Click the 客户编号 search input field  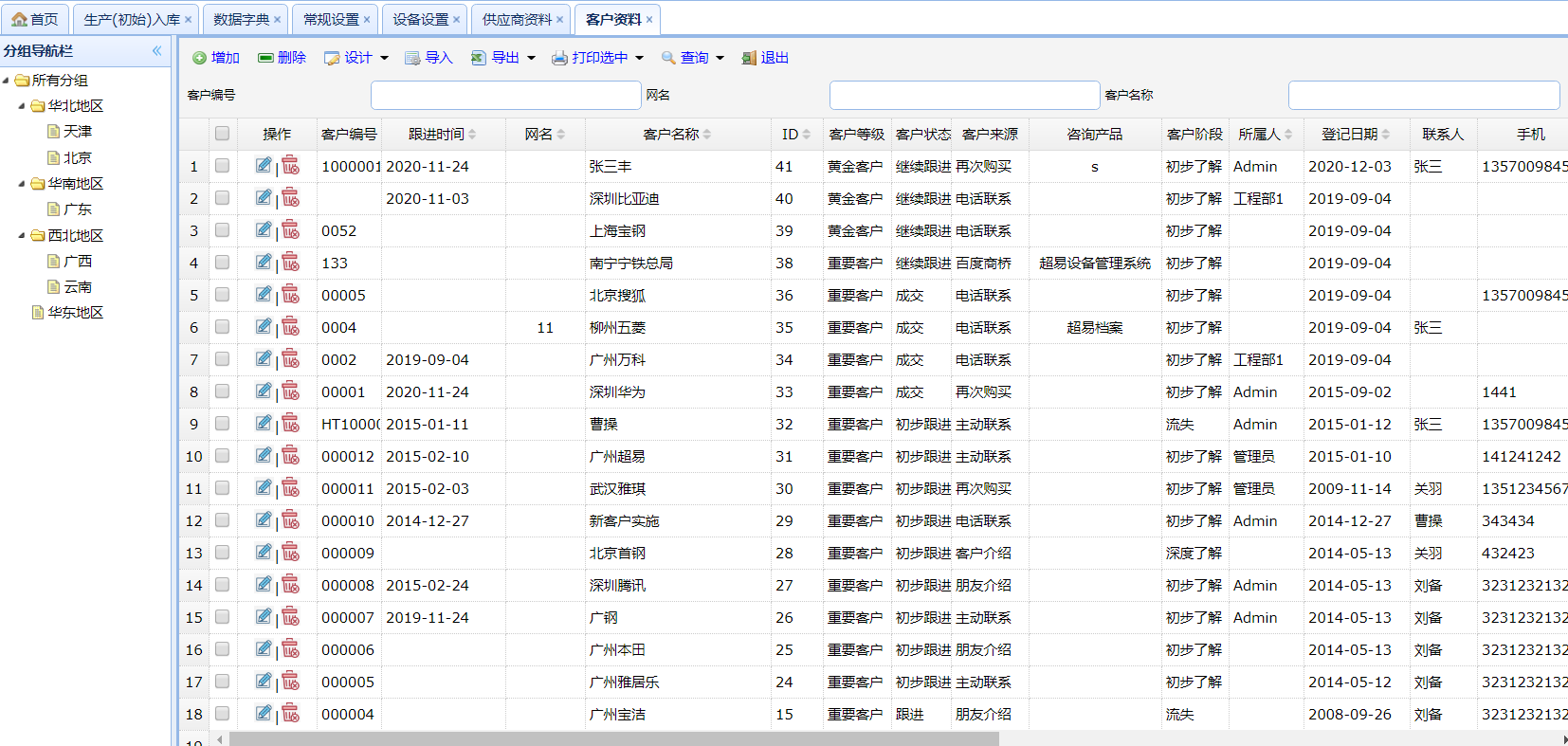pyautogui.click(x=505, y=95)
